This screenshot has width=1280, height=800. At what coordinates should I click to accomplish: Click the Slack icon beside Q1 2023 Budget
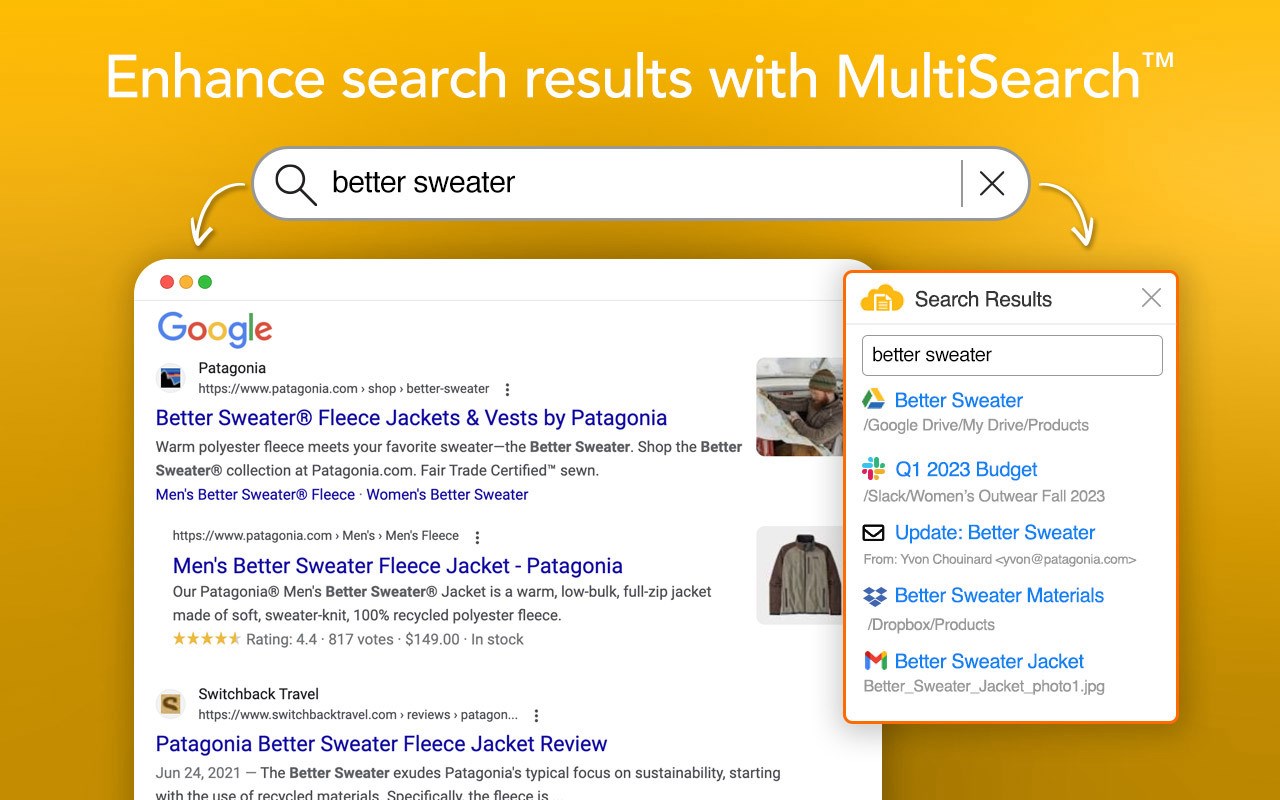[x=874, y=469]
